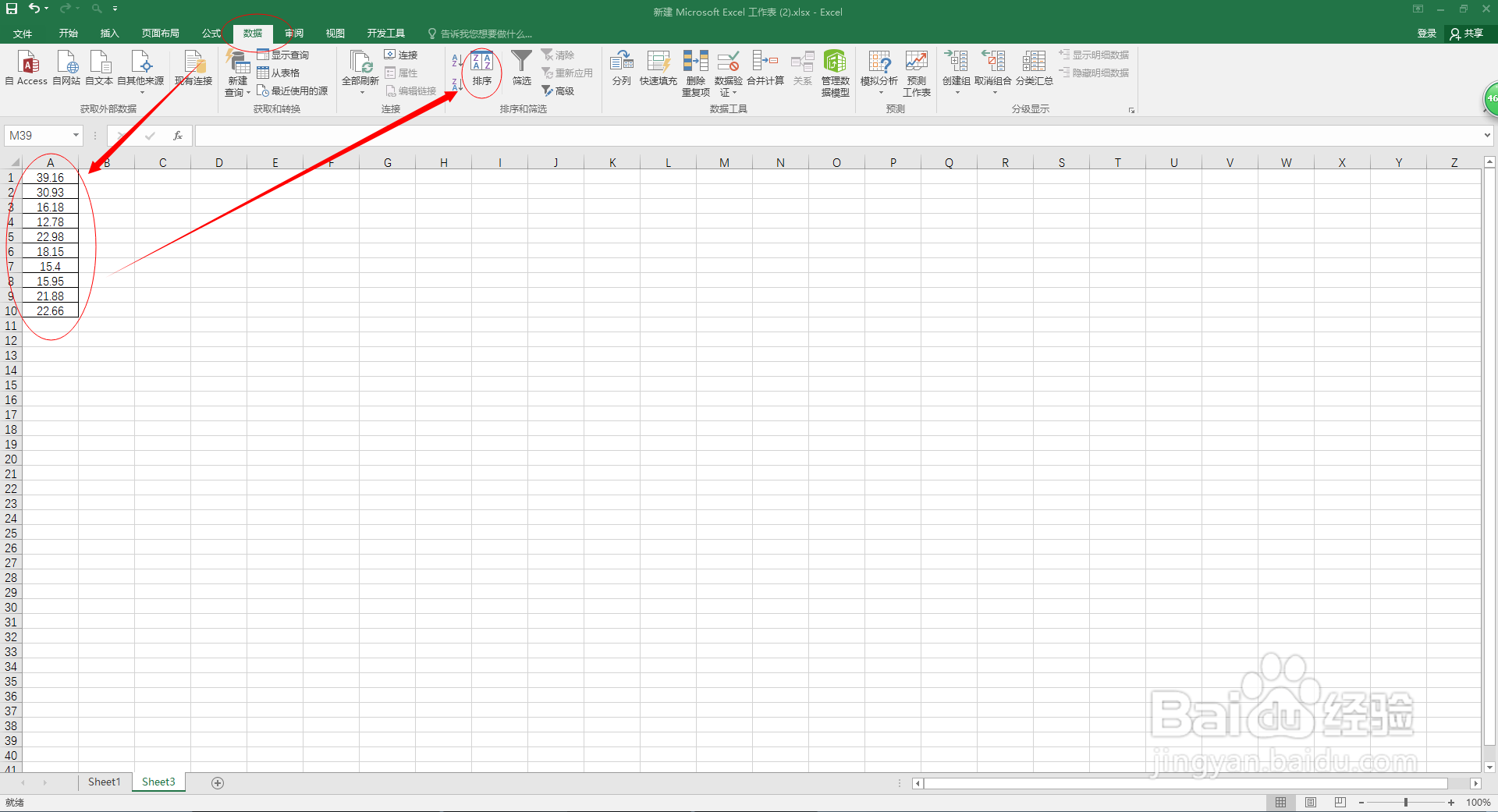Image resolution: width=1498 pixels, height=812 pixels.
Task: Click the From Access icon
Action: coord(27,67)
